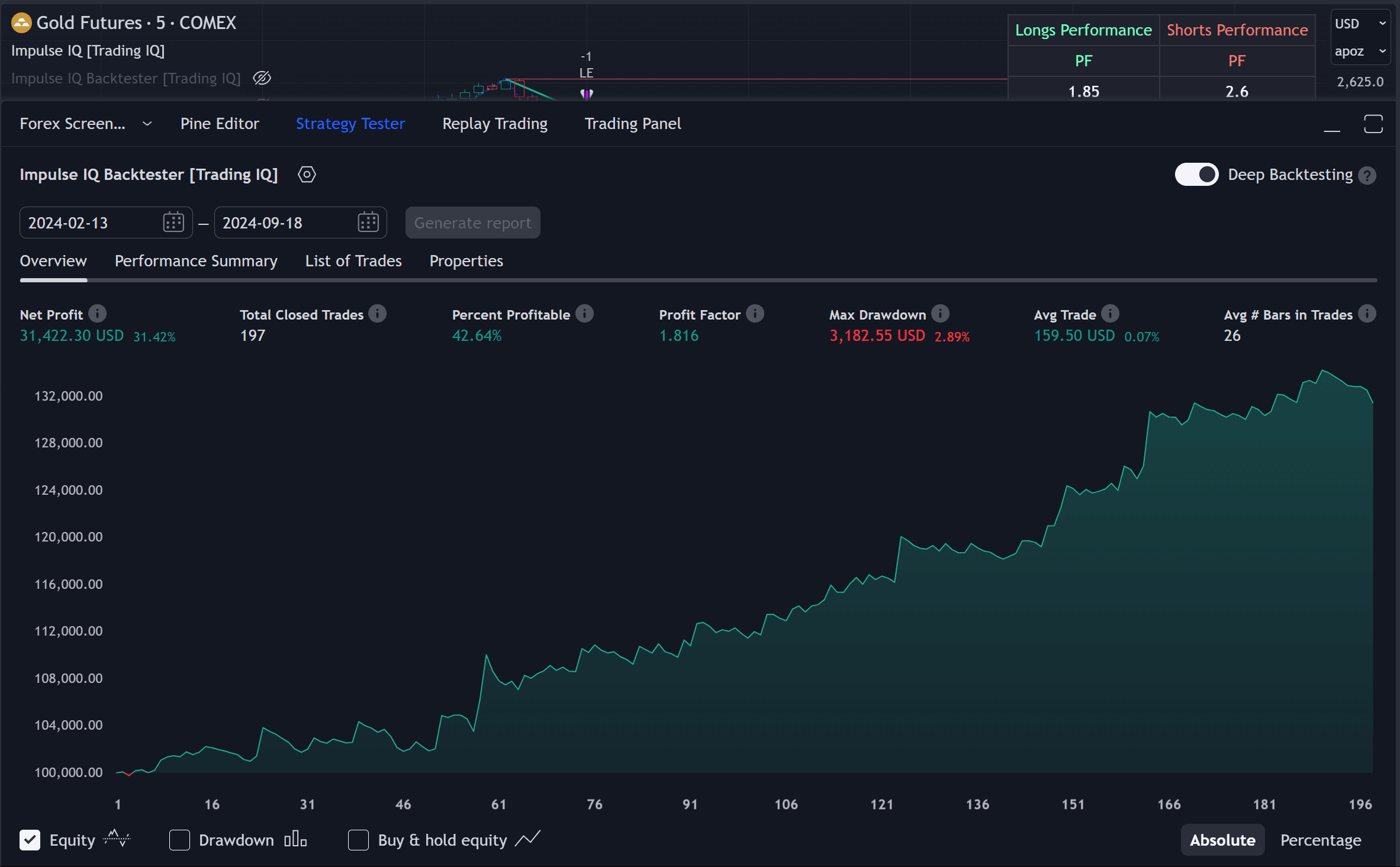The width and height of the screenshot is (1400, 867).
Task: Click Profit Factor value 1.816
Action: (679, 336)
